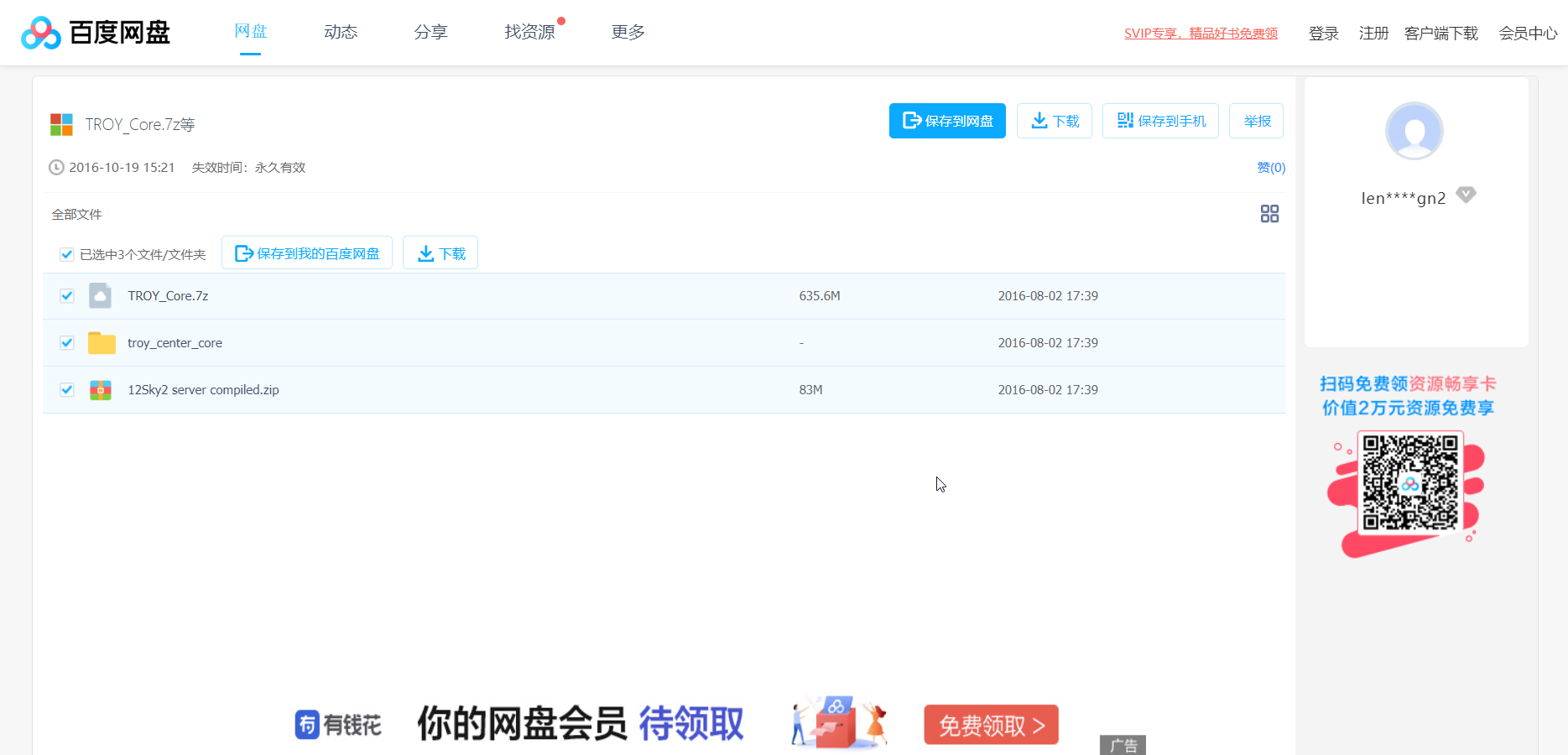Viewport: 1568px width, 755px height.
Task: Uncheck the troy_center_core checkbox
Action: (x=67, y=343)
